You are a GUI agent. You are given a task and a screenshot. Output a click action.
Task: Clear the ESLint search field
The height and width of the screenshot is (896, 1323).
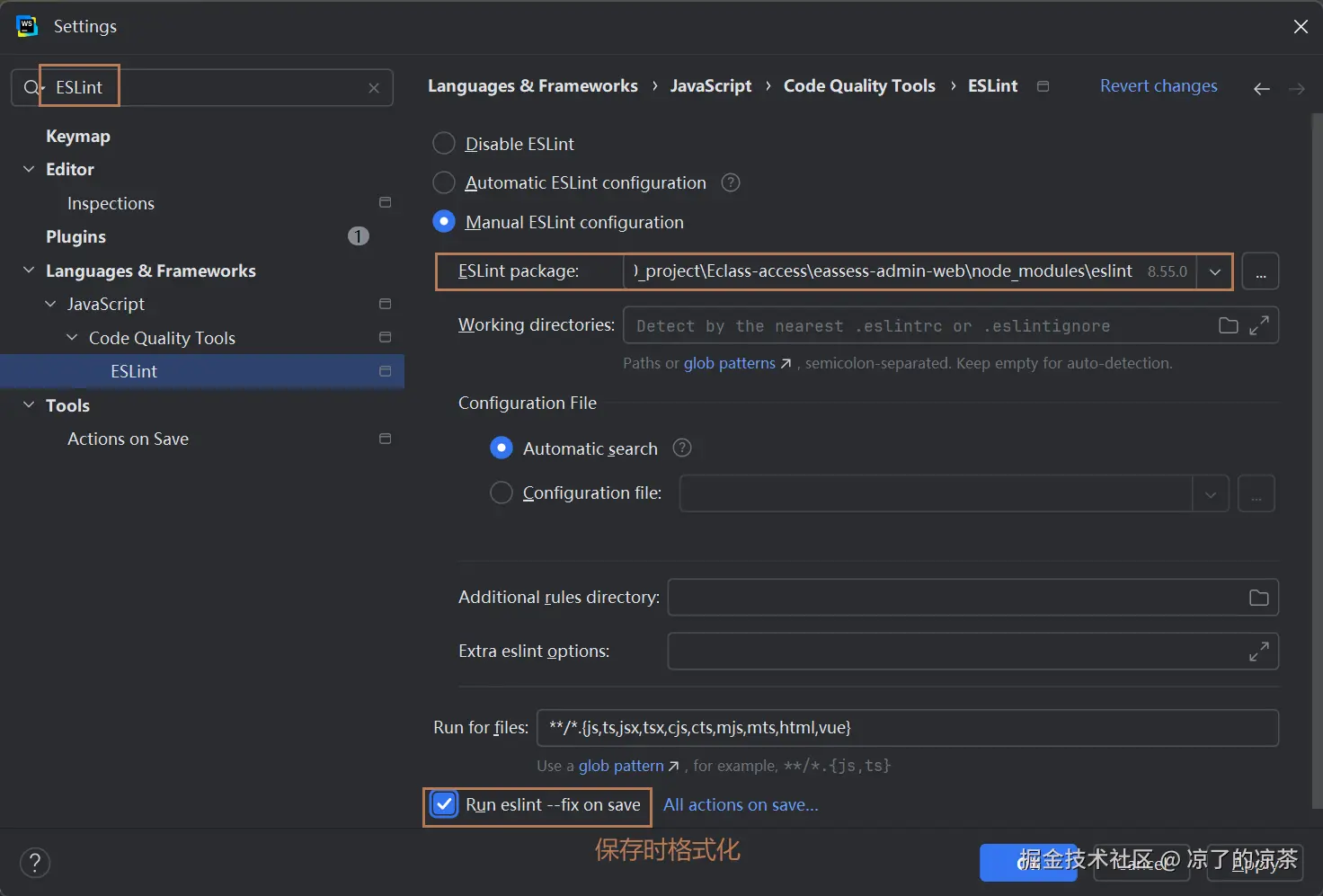(374, 88)
